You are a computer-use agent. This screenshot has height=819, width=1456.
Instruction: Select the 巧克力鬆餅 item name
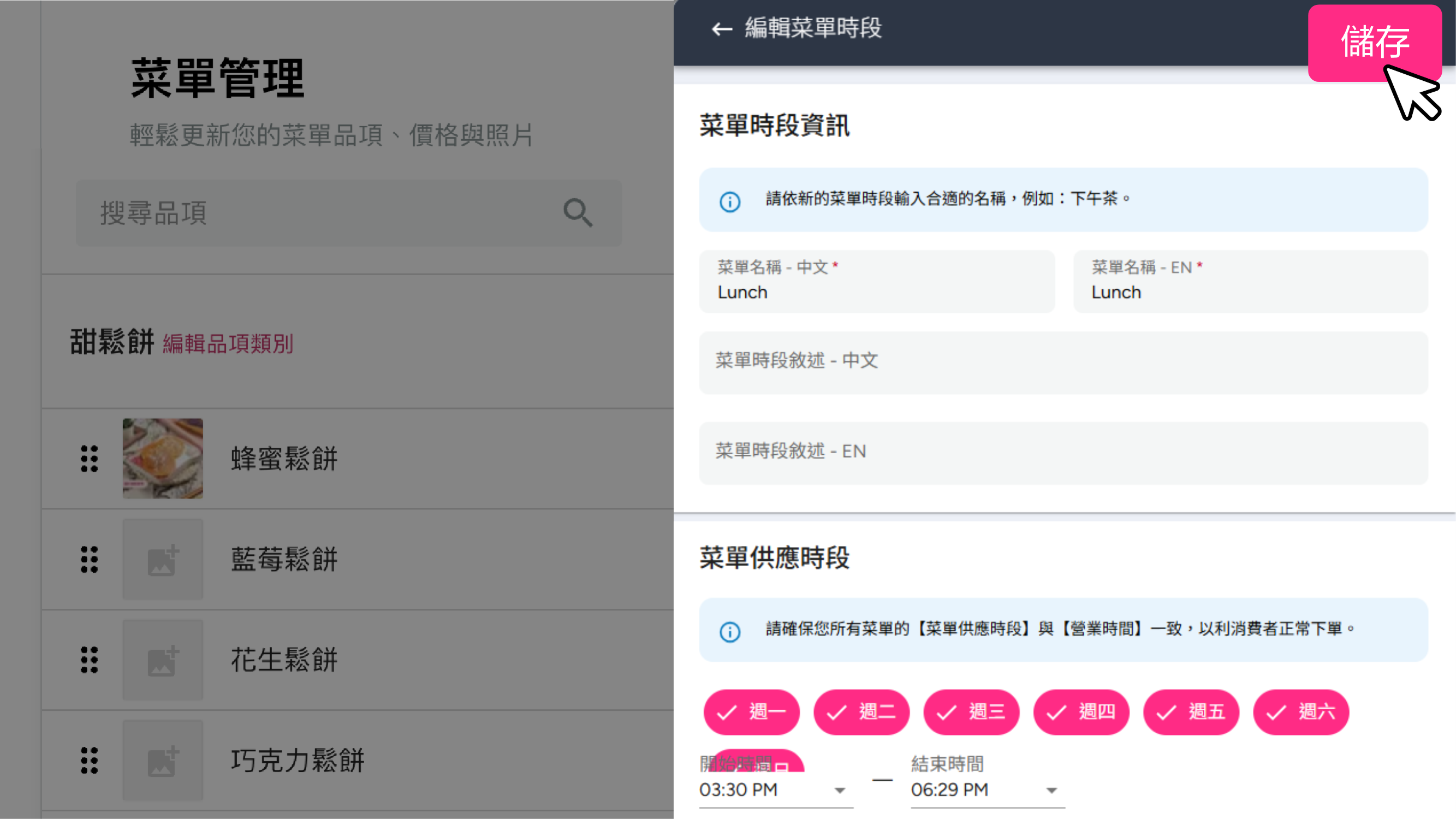298,760
